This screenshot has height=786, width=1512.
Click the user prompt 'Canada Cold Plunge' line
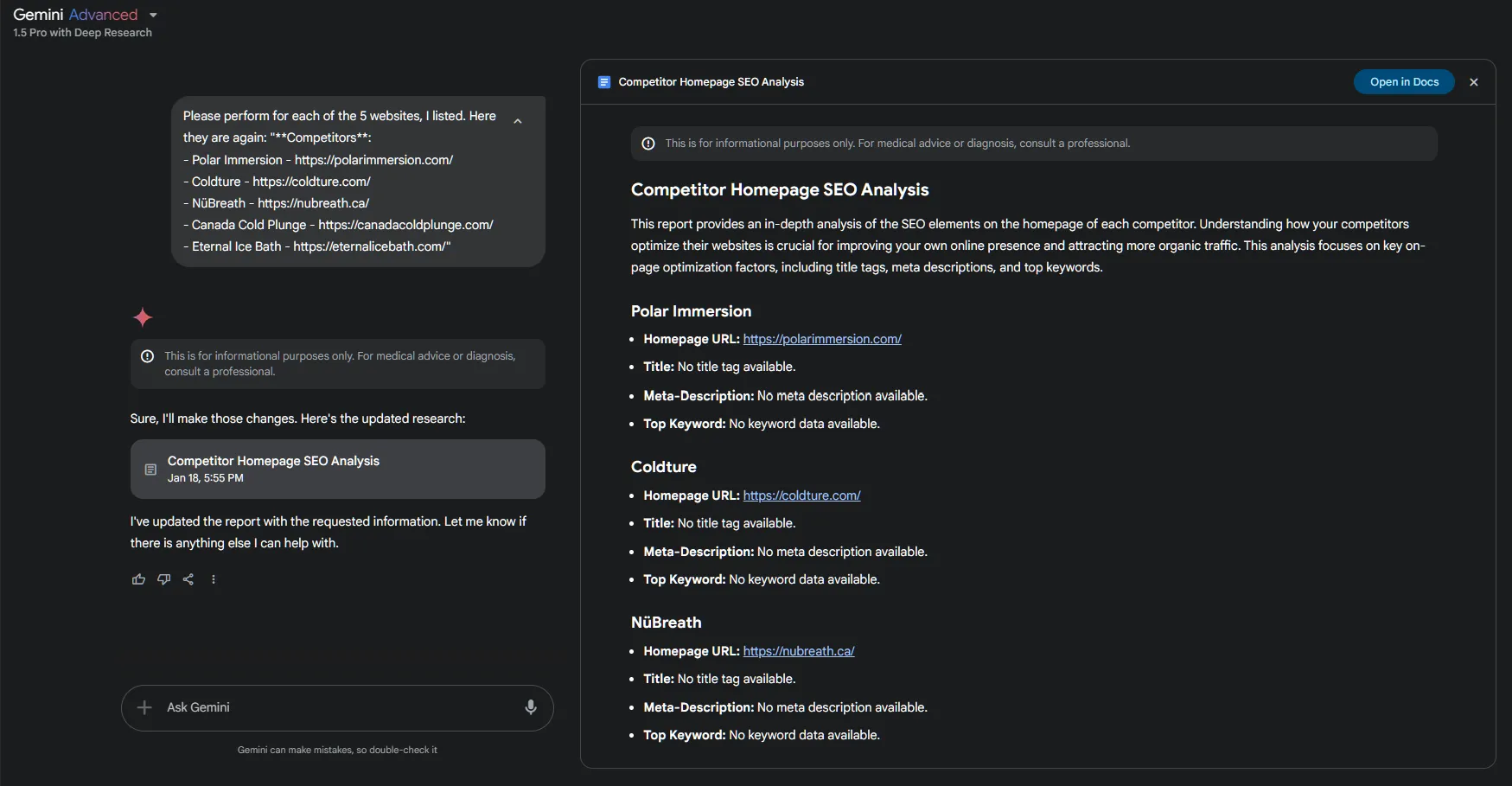click(x=338, y=225)
